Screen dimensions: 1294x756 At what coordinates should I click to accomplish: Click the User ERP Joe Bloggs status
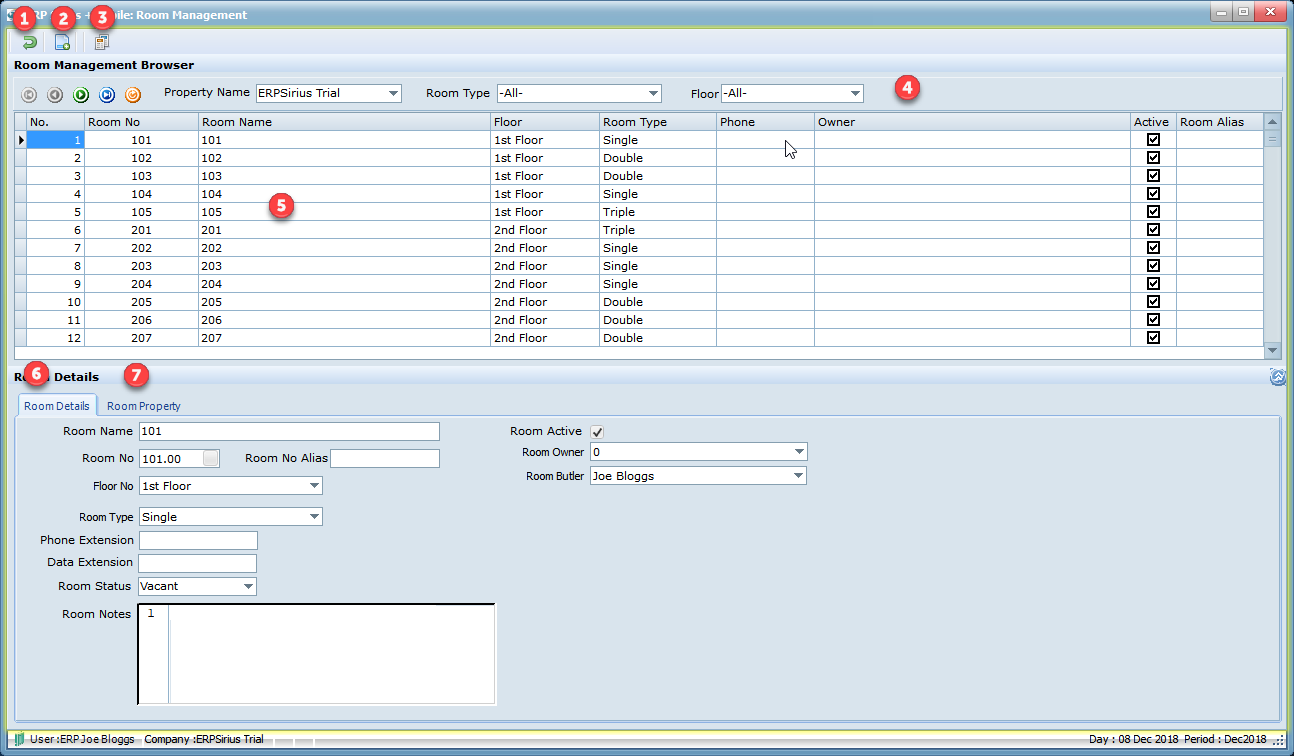click(x=82, y=739)
